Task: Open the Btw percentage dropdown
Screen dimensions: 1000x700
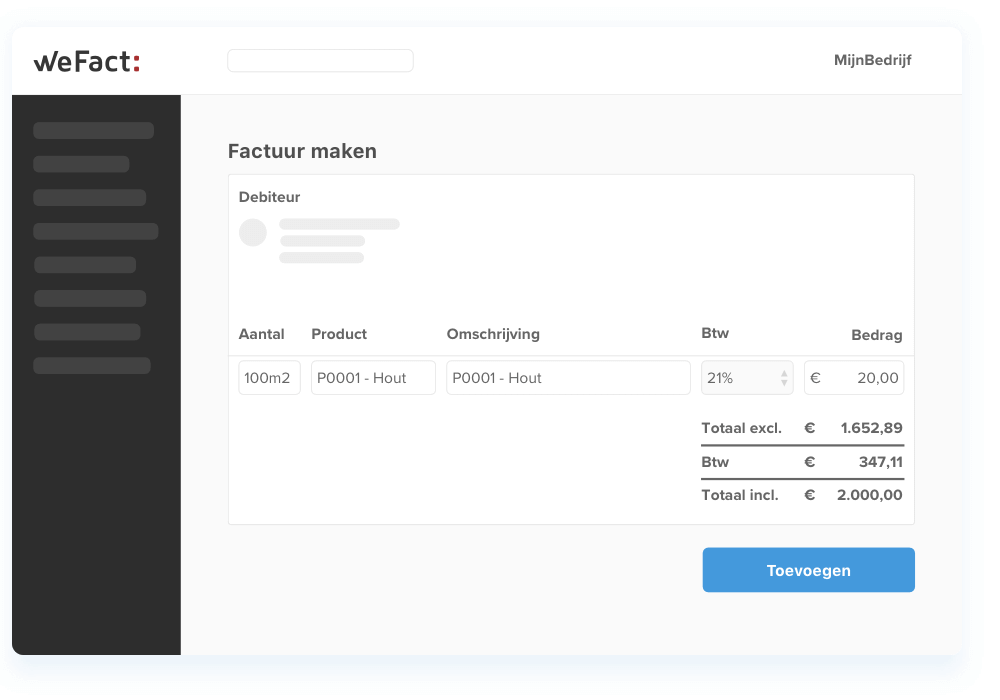Action: (x=740, y=377)
